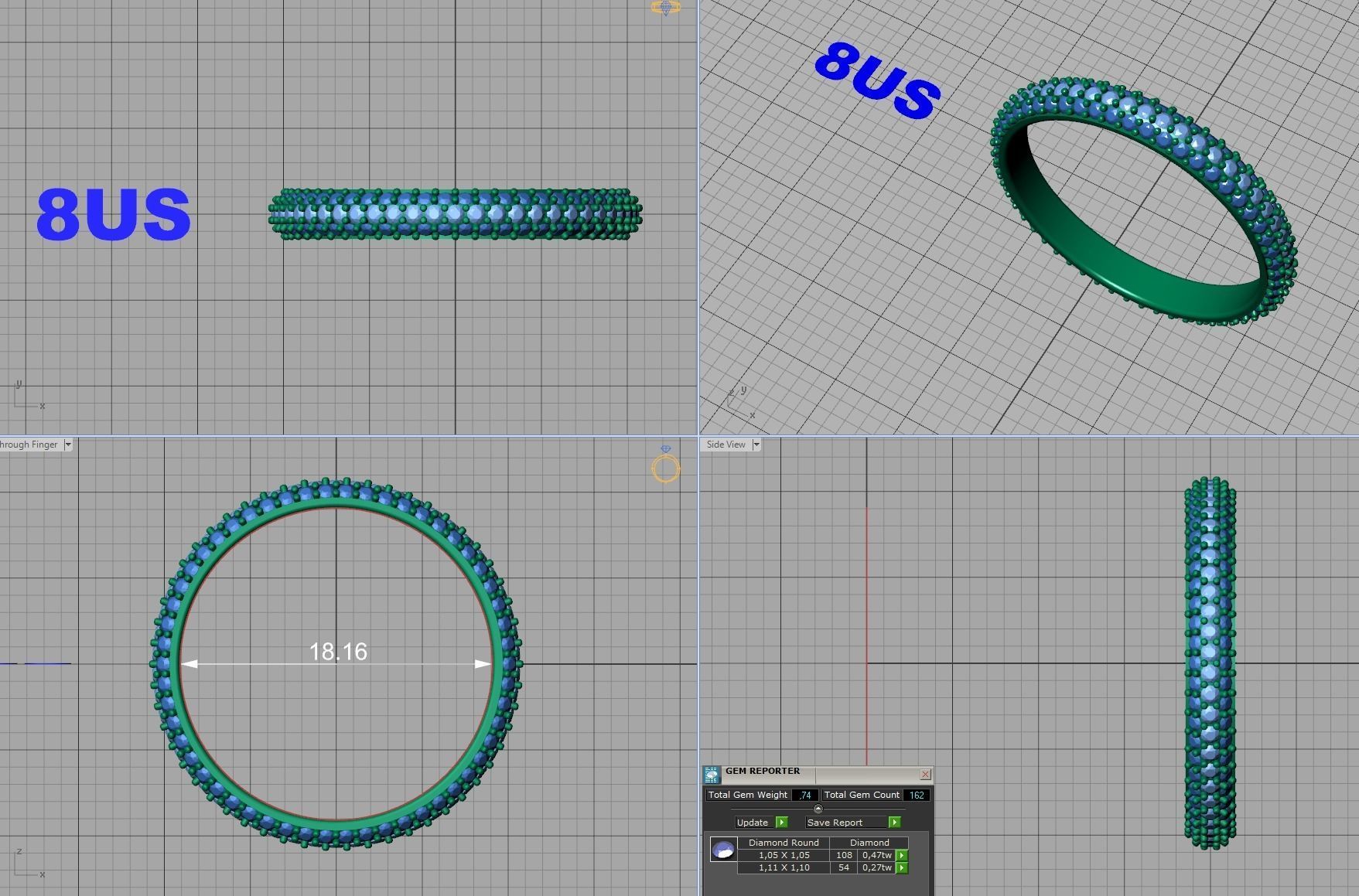
Task: Select the round diamond gem thumbnail
Action: coord(723,850)
